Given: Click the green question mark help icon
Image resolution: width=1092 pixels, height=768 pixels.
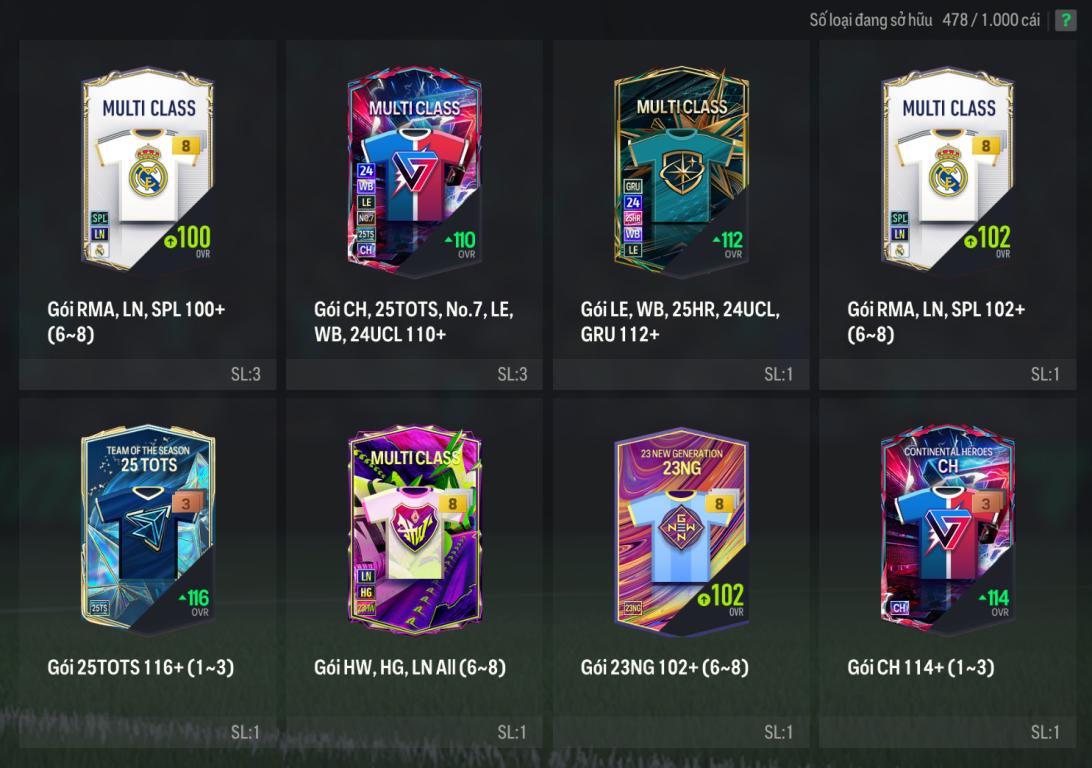Looking at the screenshot, I should (1065, 20).
